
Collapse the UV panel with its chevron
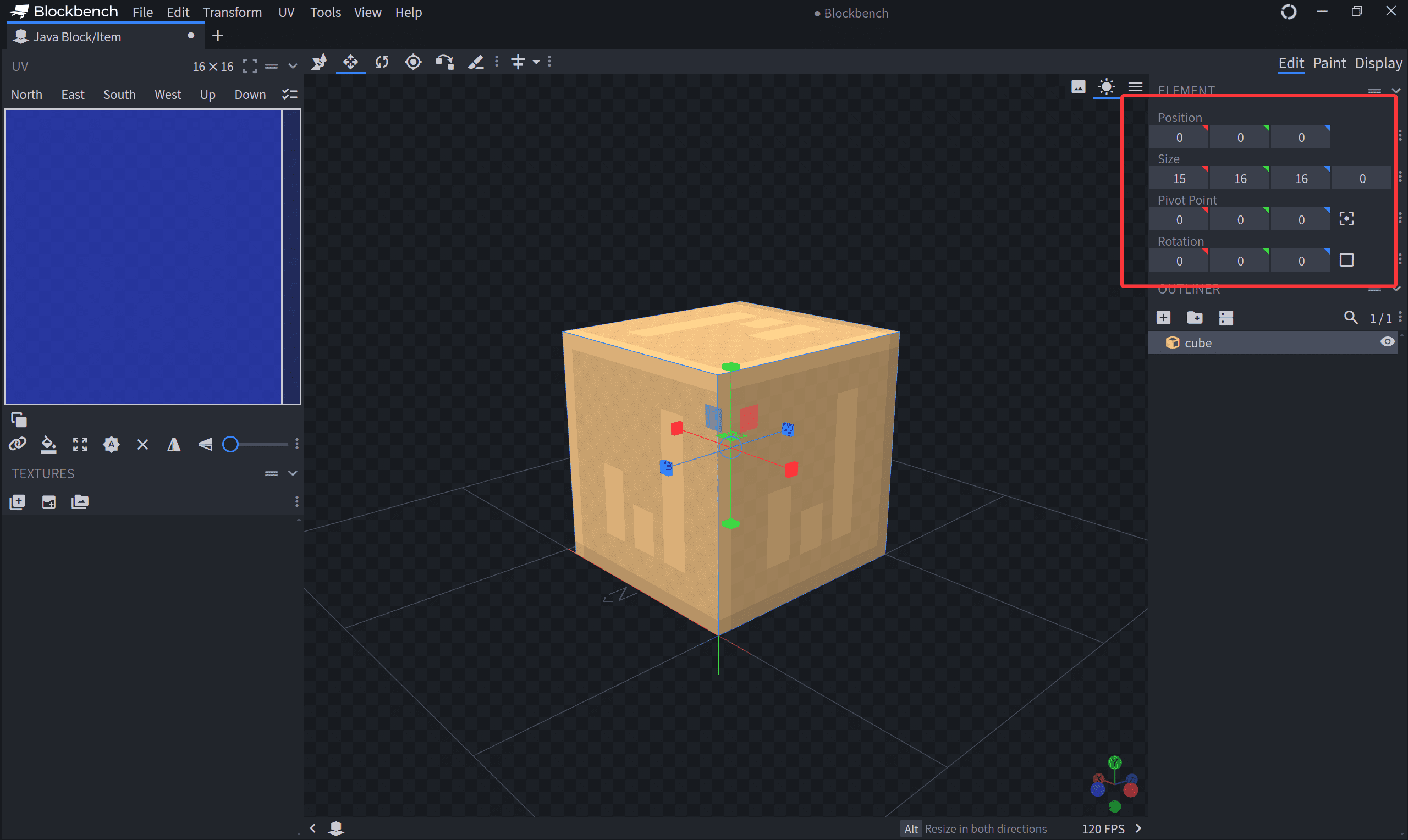pyautogui.click(x=293, y=66)
